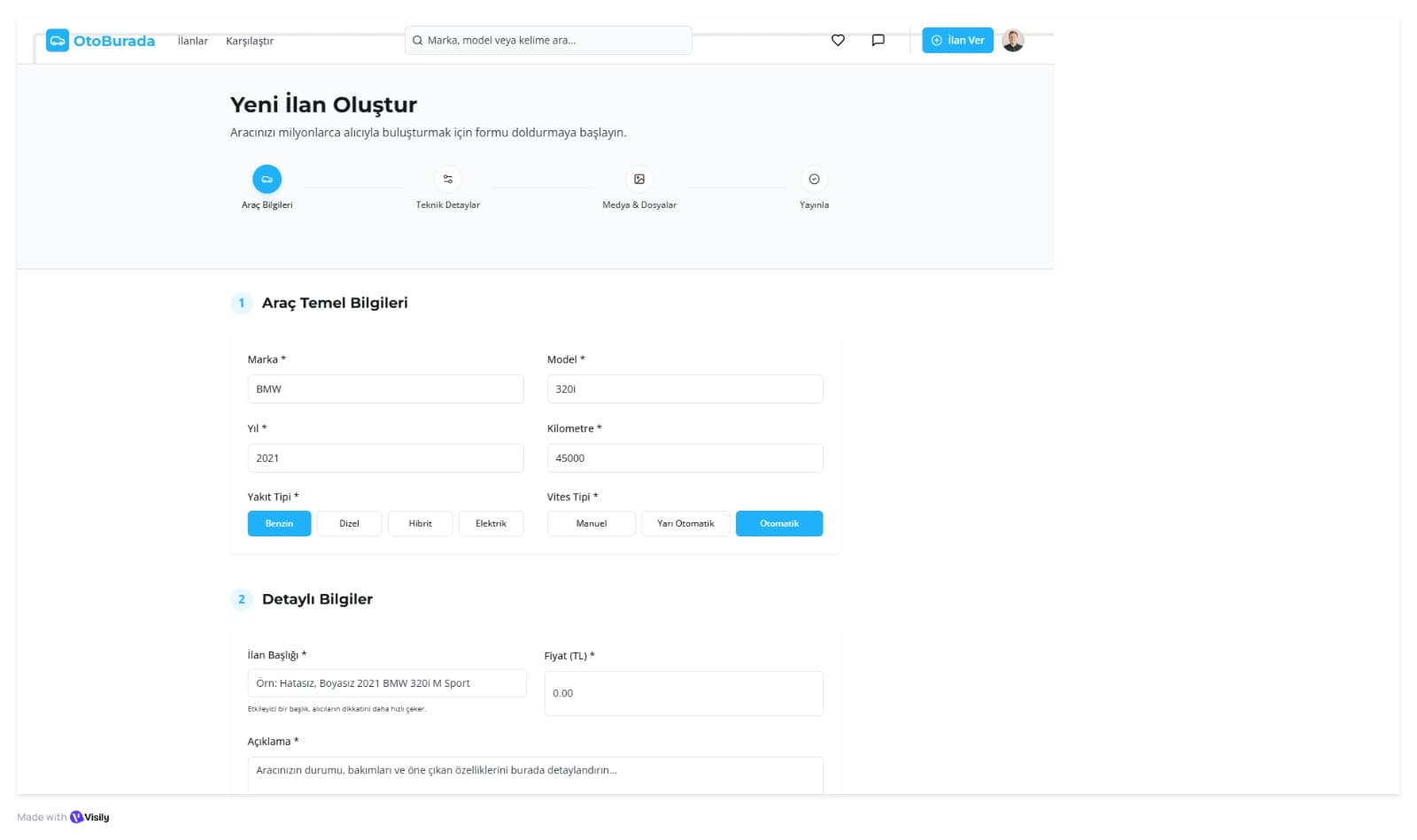Image resolution: width=1417 pixels, height=840 pixels.
Task: Set transmission type to Manuel
Action: [x=591, y=524]
